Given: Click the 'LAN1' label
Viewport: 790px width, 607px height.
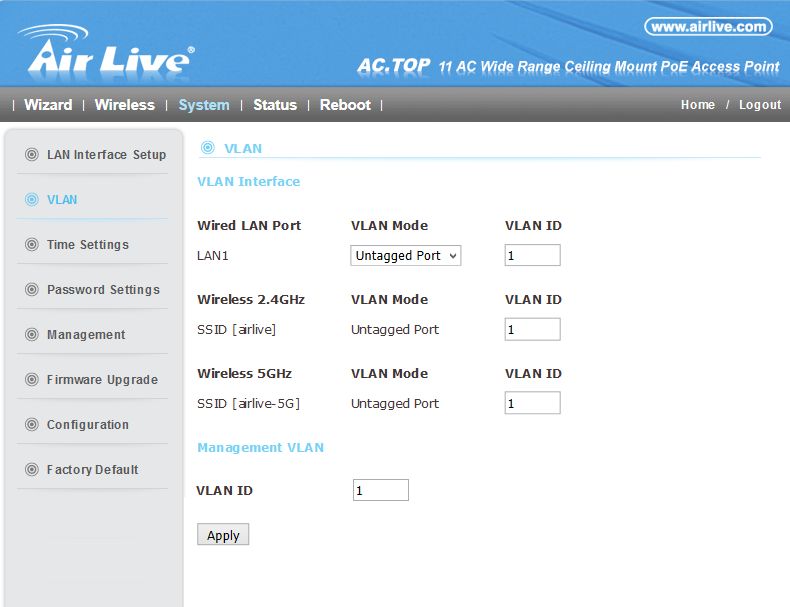Looking at the screenshot, I should [x=213, y=255].
